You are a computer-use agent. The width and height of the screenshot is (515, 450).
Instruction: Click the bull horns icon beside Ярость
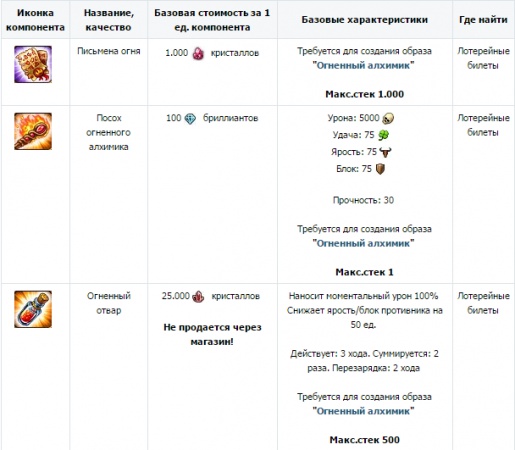pyautogui.click(x=385, y=152)
